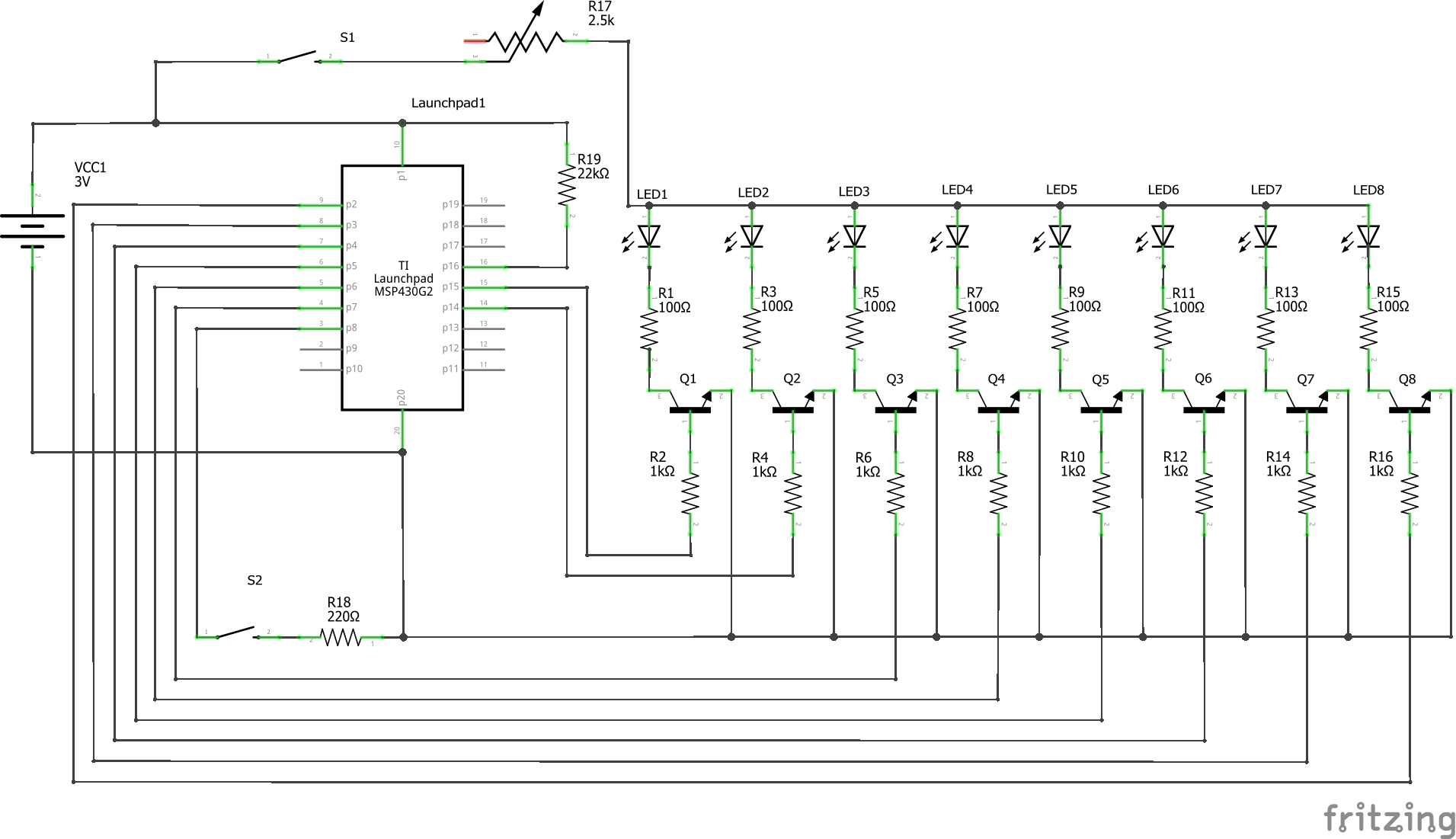Click the p2 pin on the Launchpad
Viewport: 1456px width, 839px height.
320,205
